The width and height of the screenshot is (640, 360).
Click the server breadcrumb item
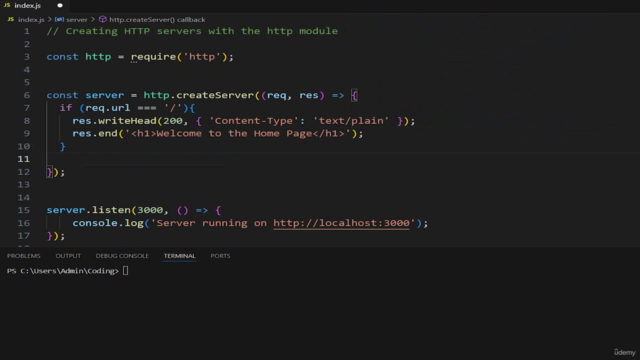[x=77, y=20]
